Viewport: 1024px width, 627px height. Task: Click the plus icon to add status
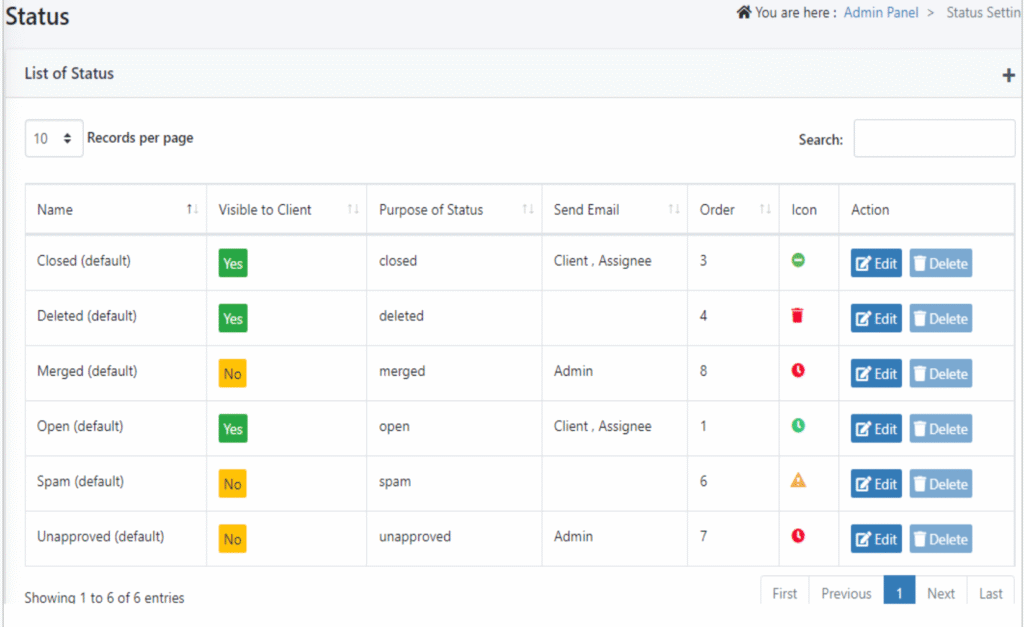tap(1008, 76)
